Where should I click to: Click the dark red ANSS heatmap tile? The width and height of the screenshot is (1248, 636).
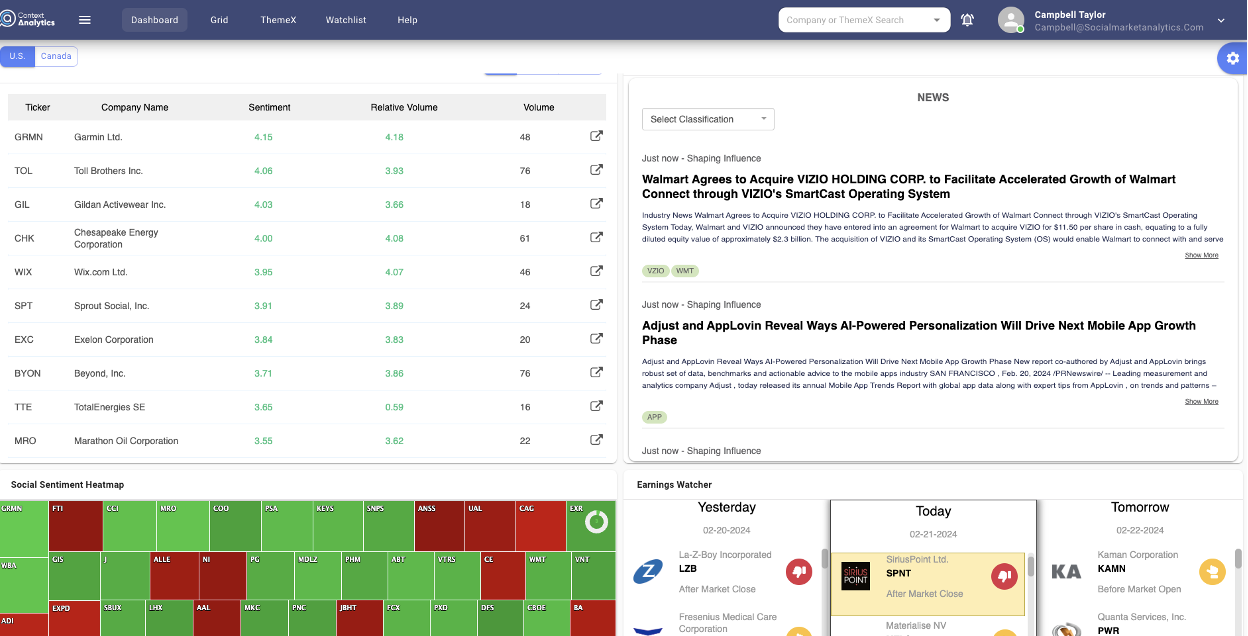pyautogui.click(x=439, y=525)
